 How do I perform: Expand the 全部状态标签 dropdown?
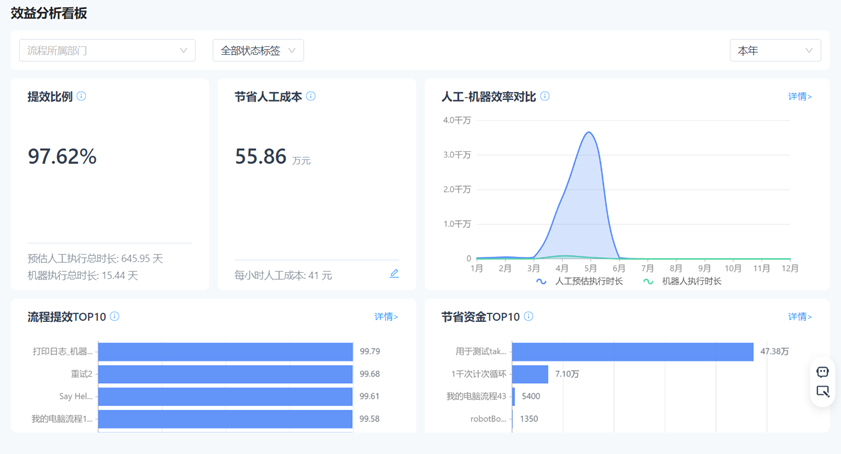coord(258,50)
